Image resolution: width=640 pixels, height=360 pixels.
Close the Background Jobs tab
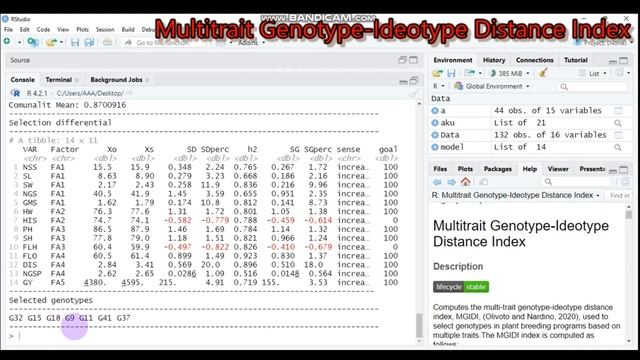pos(147,80)
